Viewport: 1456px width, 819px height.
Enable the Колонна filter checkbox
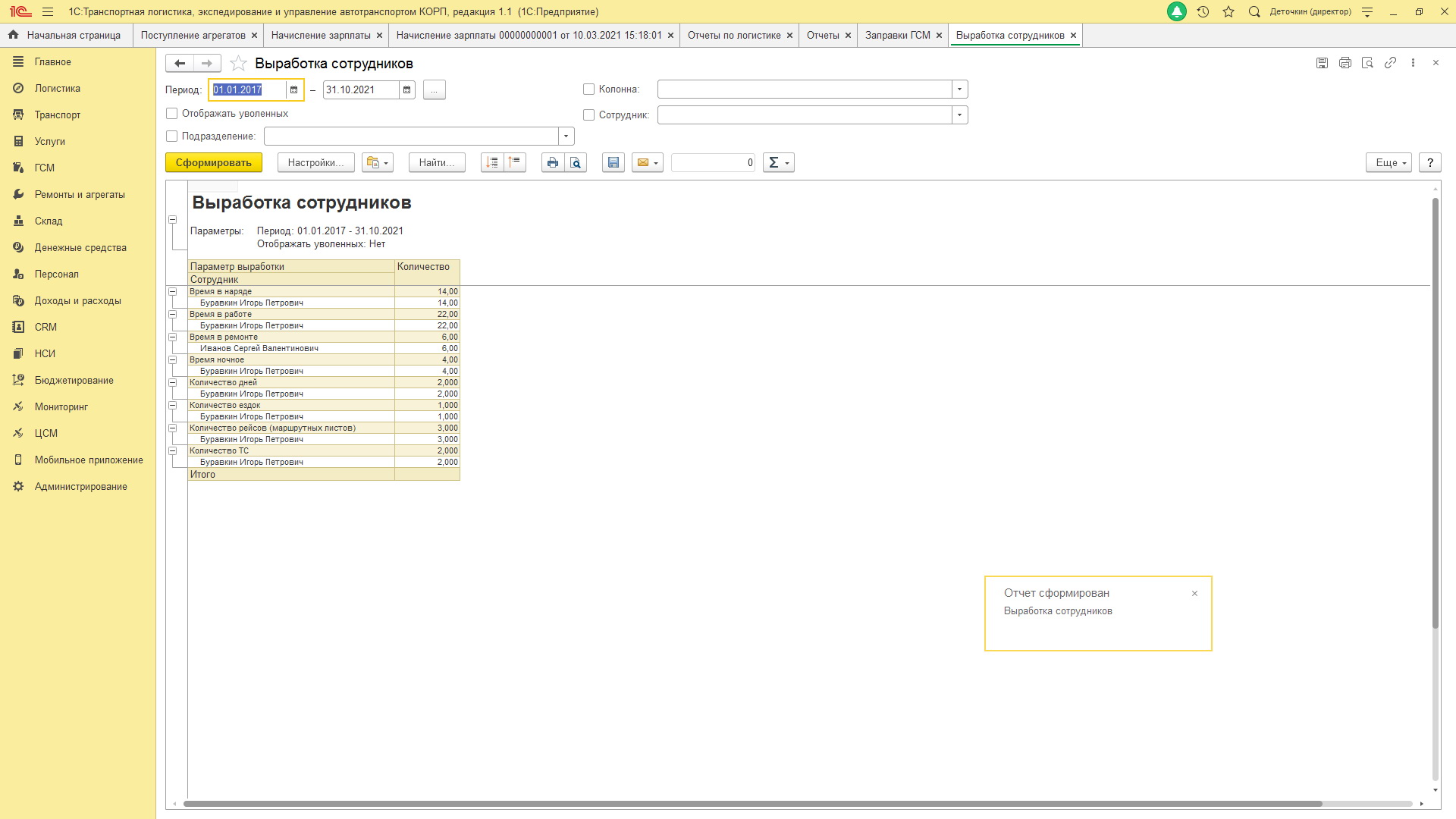point(588,89)
